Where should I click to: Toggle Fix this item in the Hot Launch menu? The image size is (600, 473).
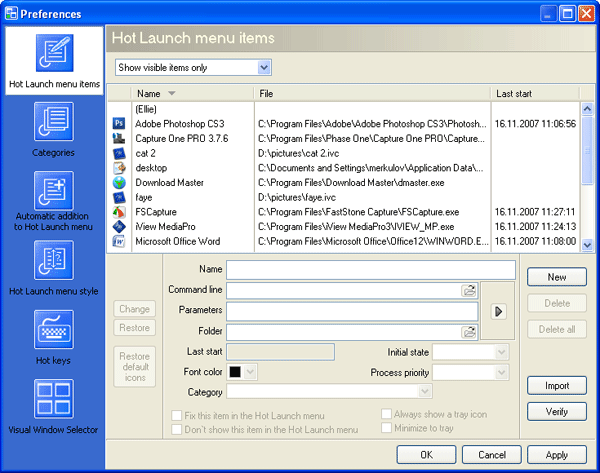(x=176, y=416)
